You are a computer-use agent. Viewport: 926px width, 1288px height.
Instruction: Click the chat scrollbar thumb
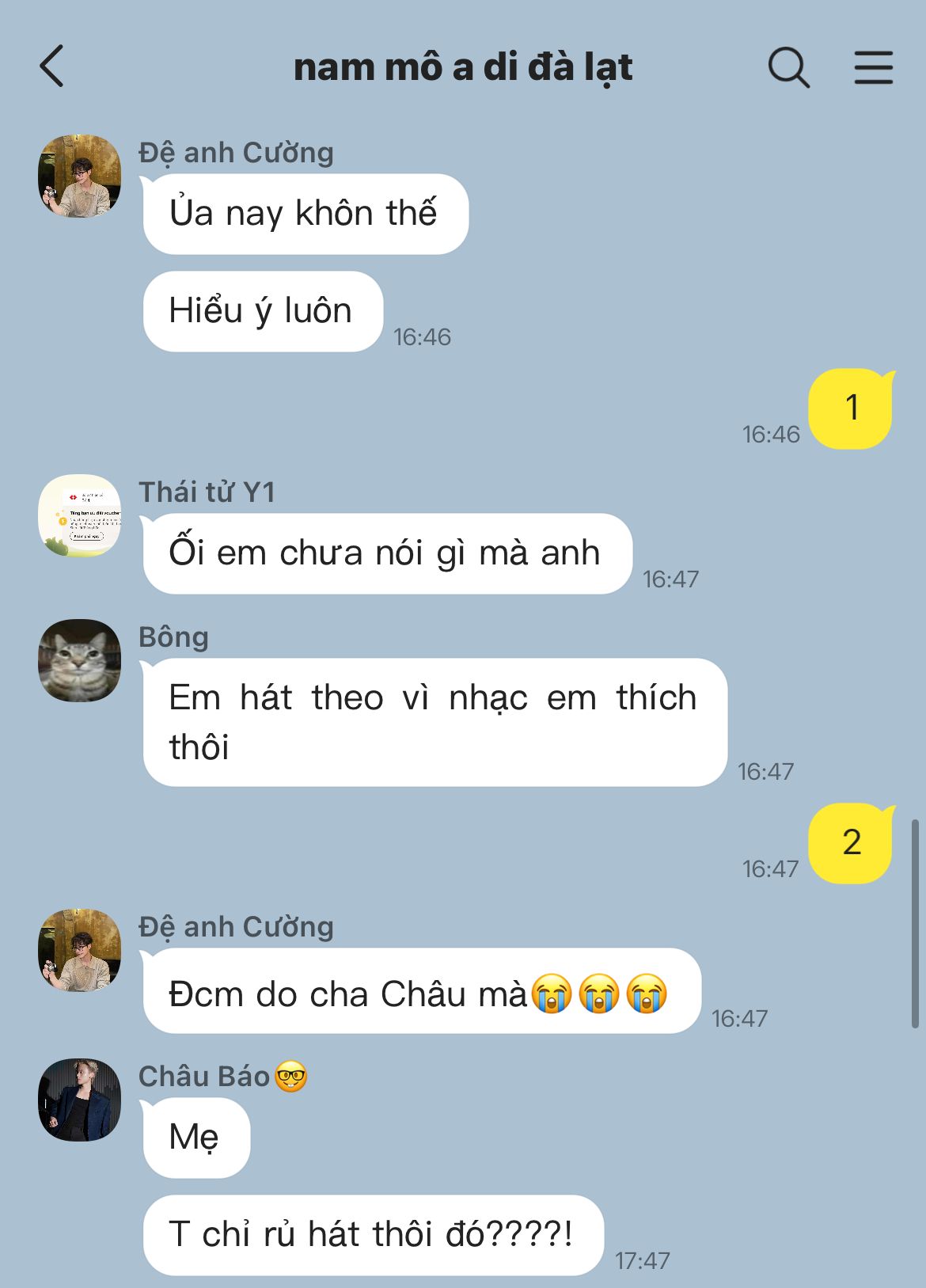point(916,924)
